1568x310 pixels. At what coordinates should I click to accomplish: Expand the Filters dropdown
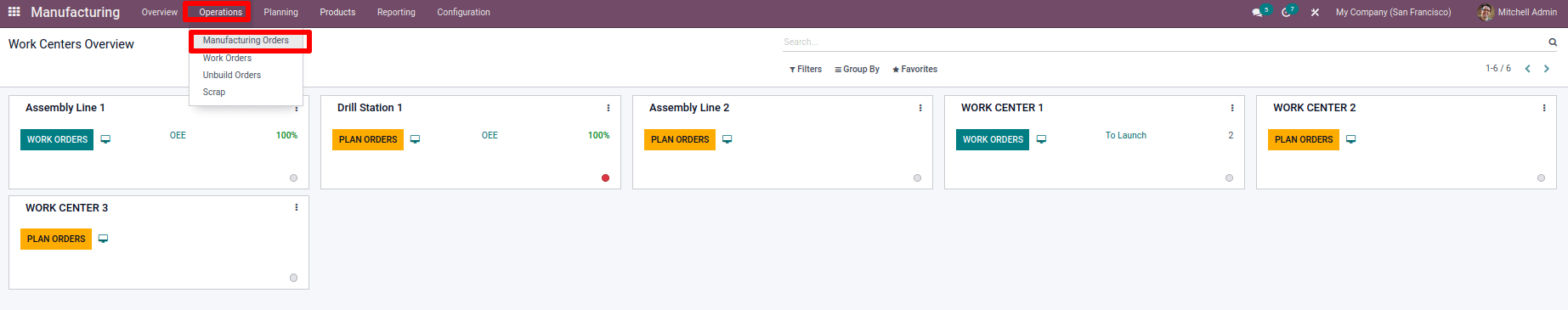(x=806, y=70)
